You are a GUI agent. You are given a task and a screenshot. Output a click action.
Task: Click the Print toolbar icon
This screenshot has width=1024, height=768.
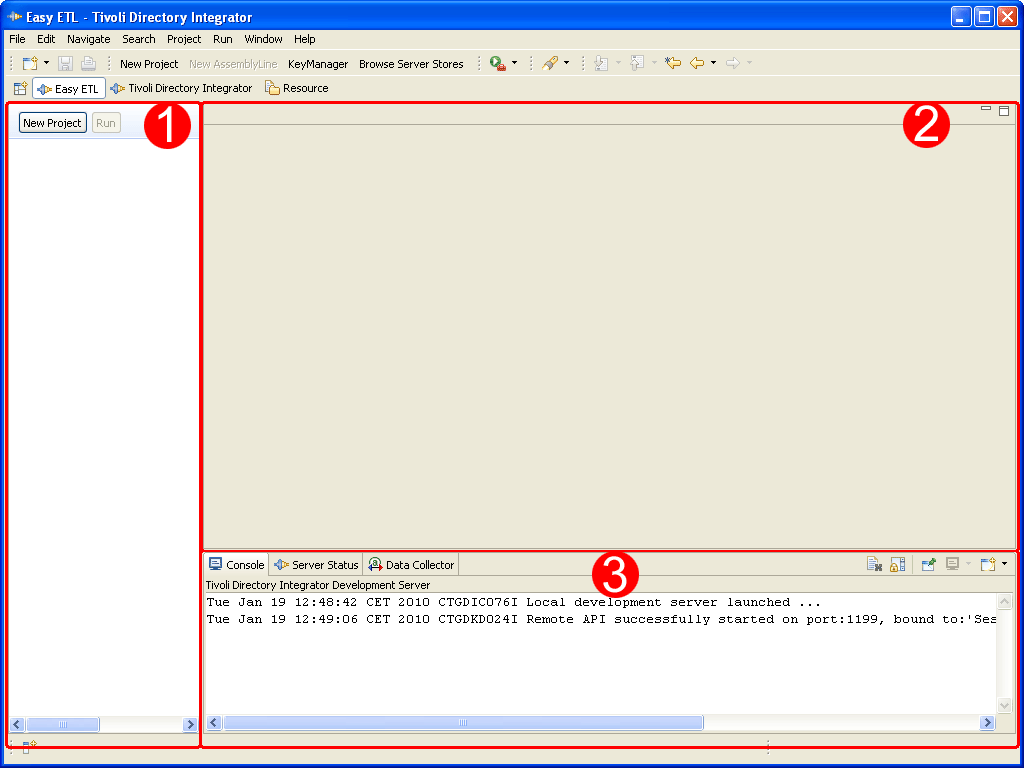(89, 63)
